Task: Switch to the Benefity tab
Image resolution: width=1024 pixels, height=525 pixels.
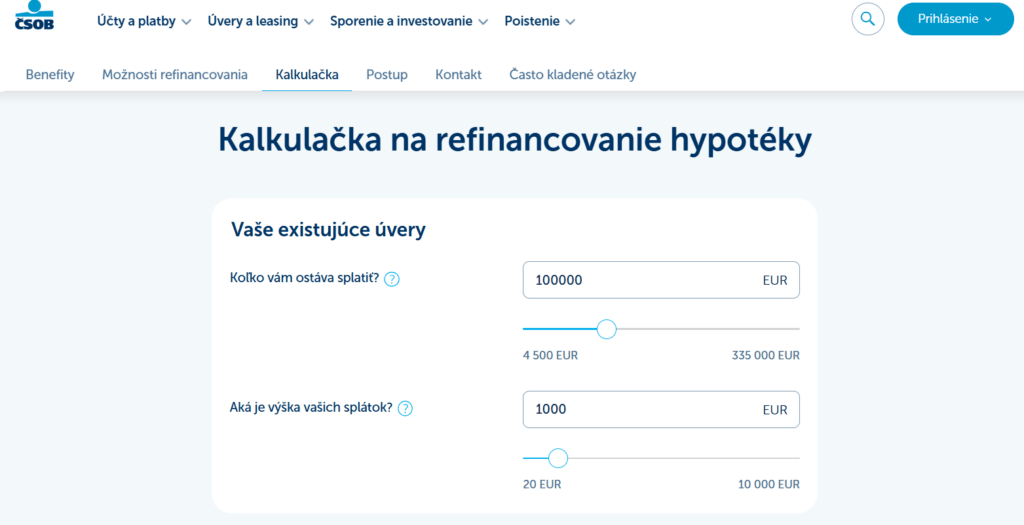Action: click(x=50, y=75)
